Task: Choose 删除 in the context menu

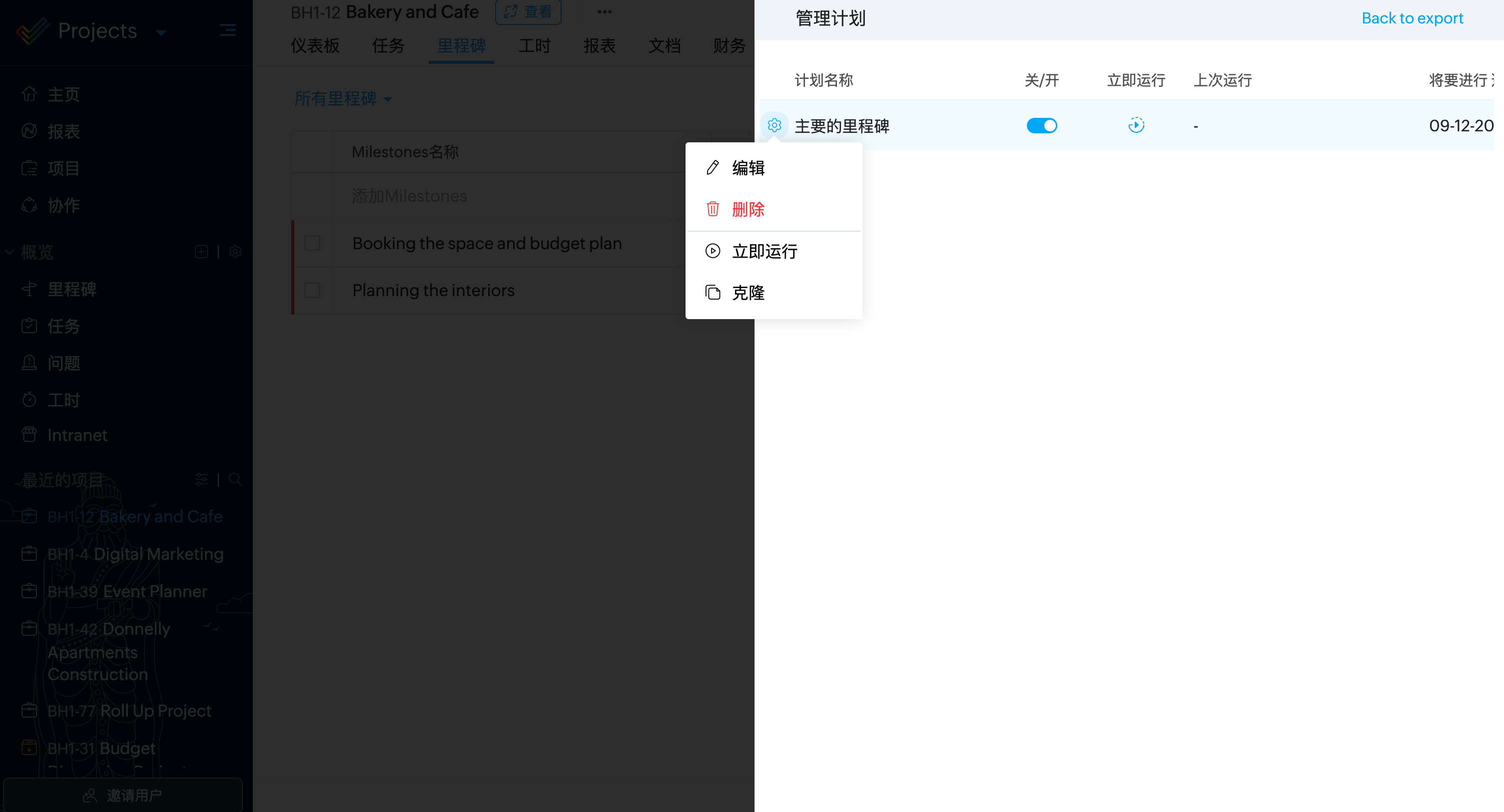Action: point(748,209)
